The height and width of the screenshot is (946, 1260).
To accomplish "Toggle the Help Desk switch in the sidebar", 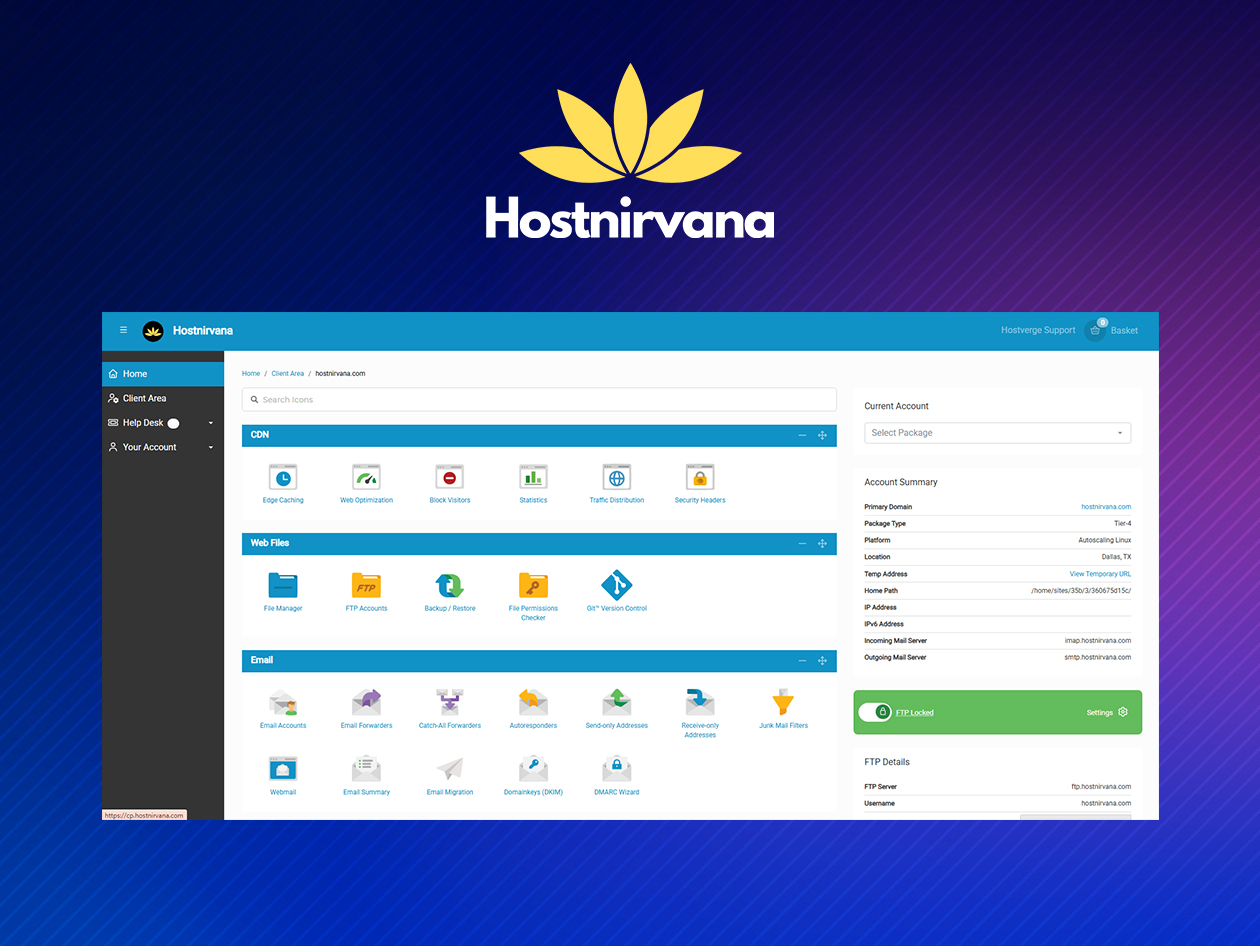I will coord(172,422).
